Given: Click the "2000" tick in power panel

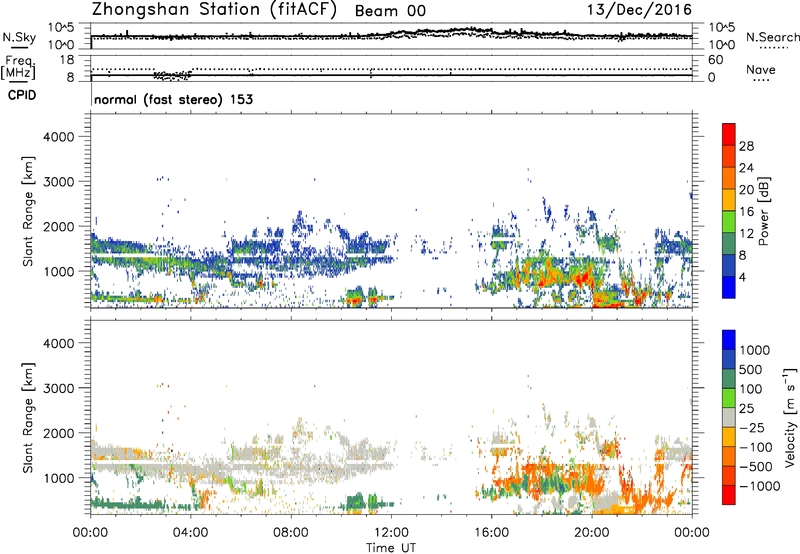Looking at the screenshot, I should point(58,226).
